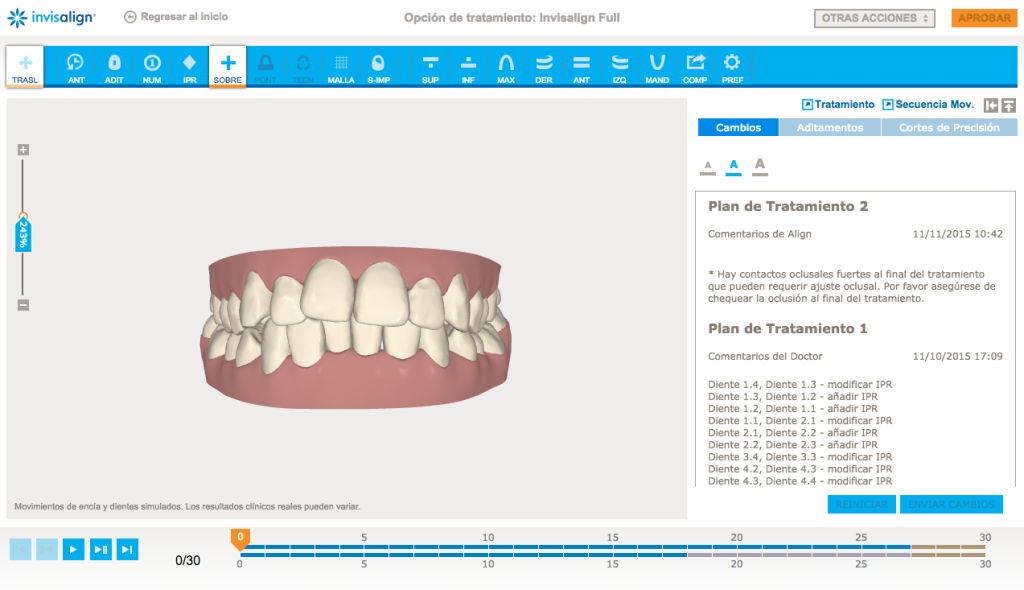Screen dimensions: 1024x590
Task: Go back via Regresar al inicio
Action: pos(176,17)
